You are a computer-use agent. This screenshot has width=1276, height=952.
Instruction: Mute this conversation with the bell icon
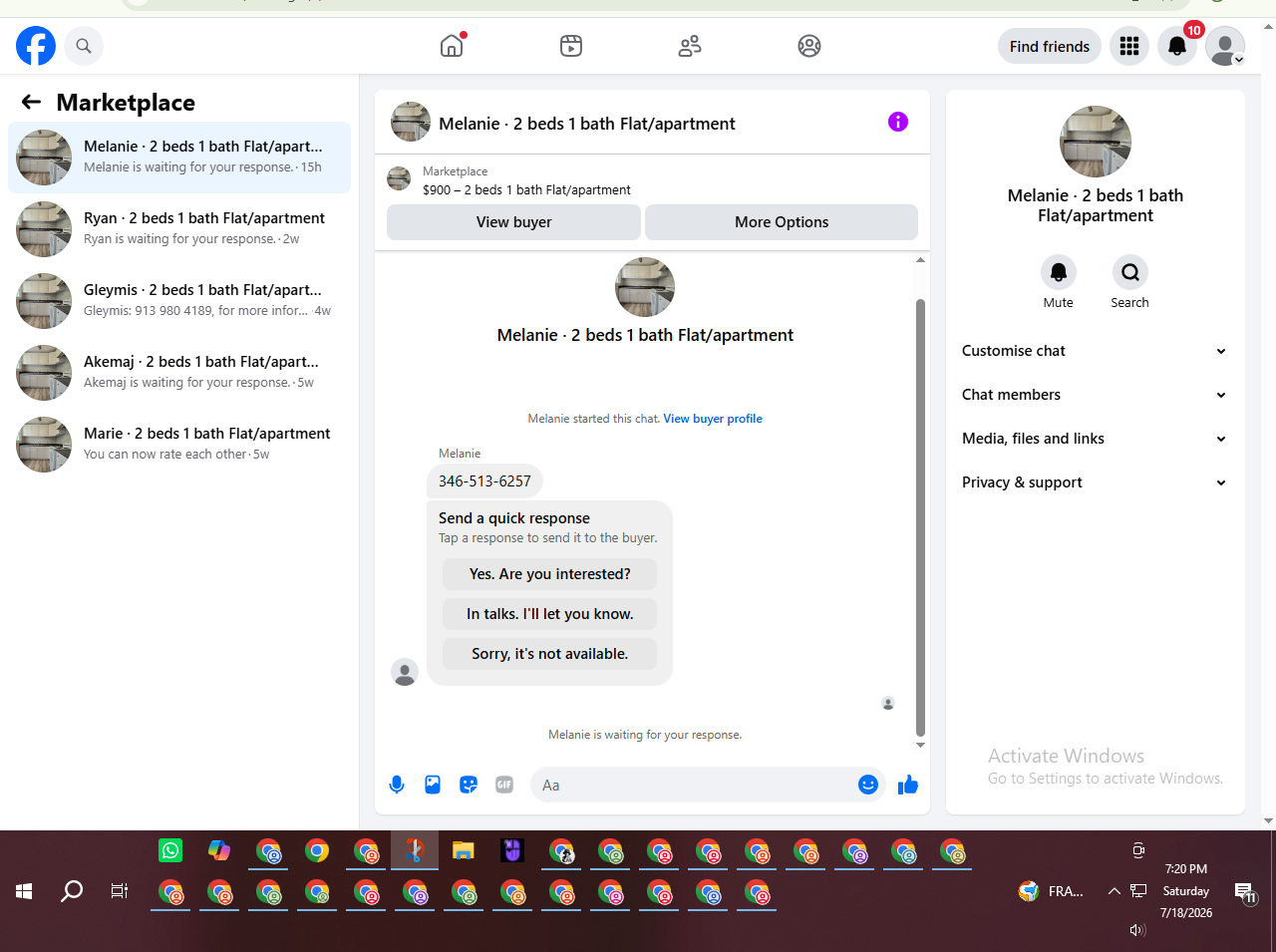(x=1059, y=272)
